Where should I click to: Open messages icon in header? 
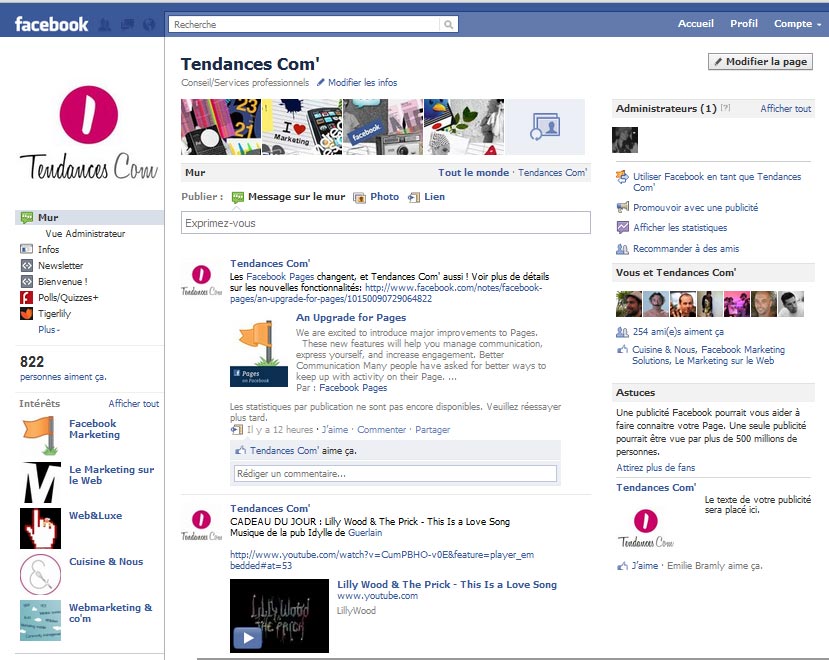click(x=127, y=24)
